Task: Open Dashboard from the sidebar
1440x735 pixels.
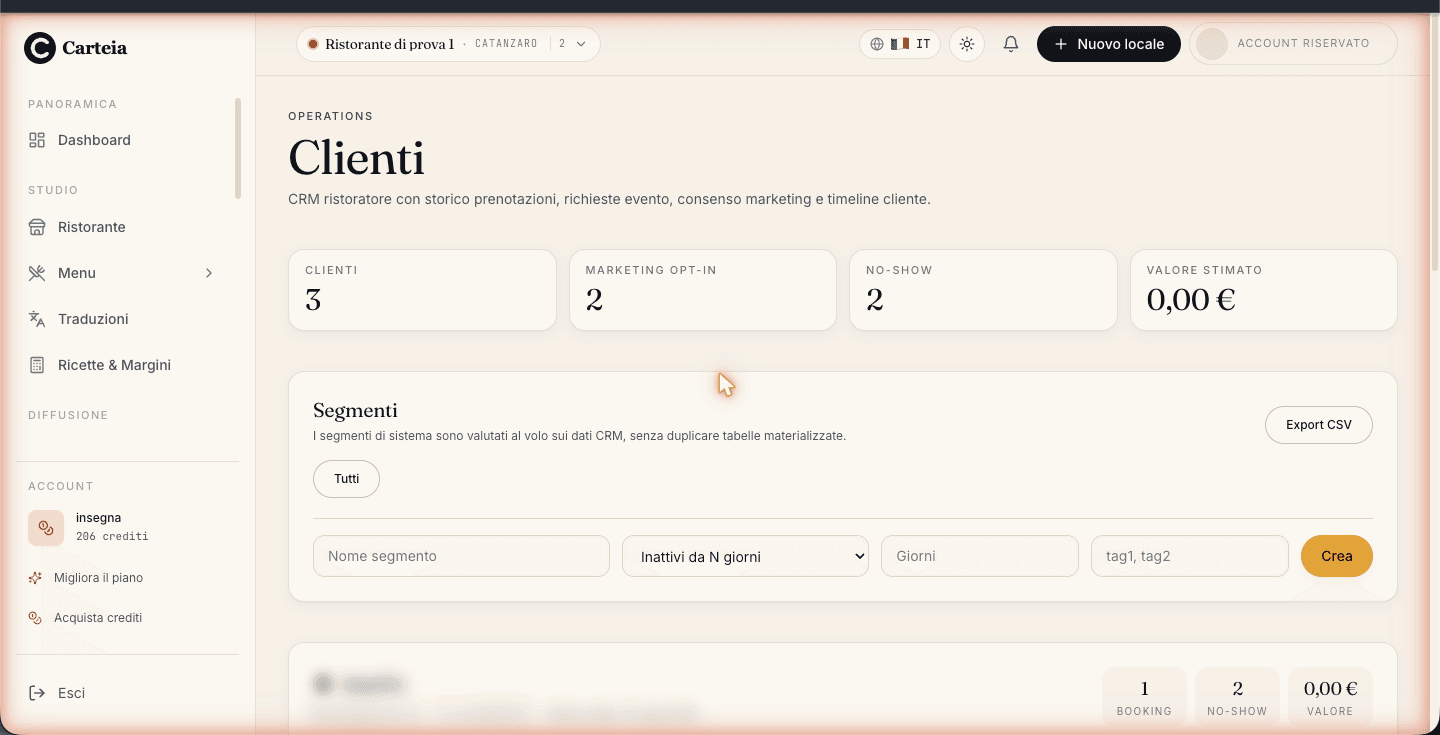Action: tap(94, 140)
